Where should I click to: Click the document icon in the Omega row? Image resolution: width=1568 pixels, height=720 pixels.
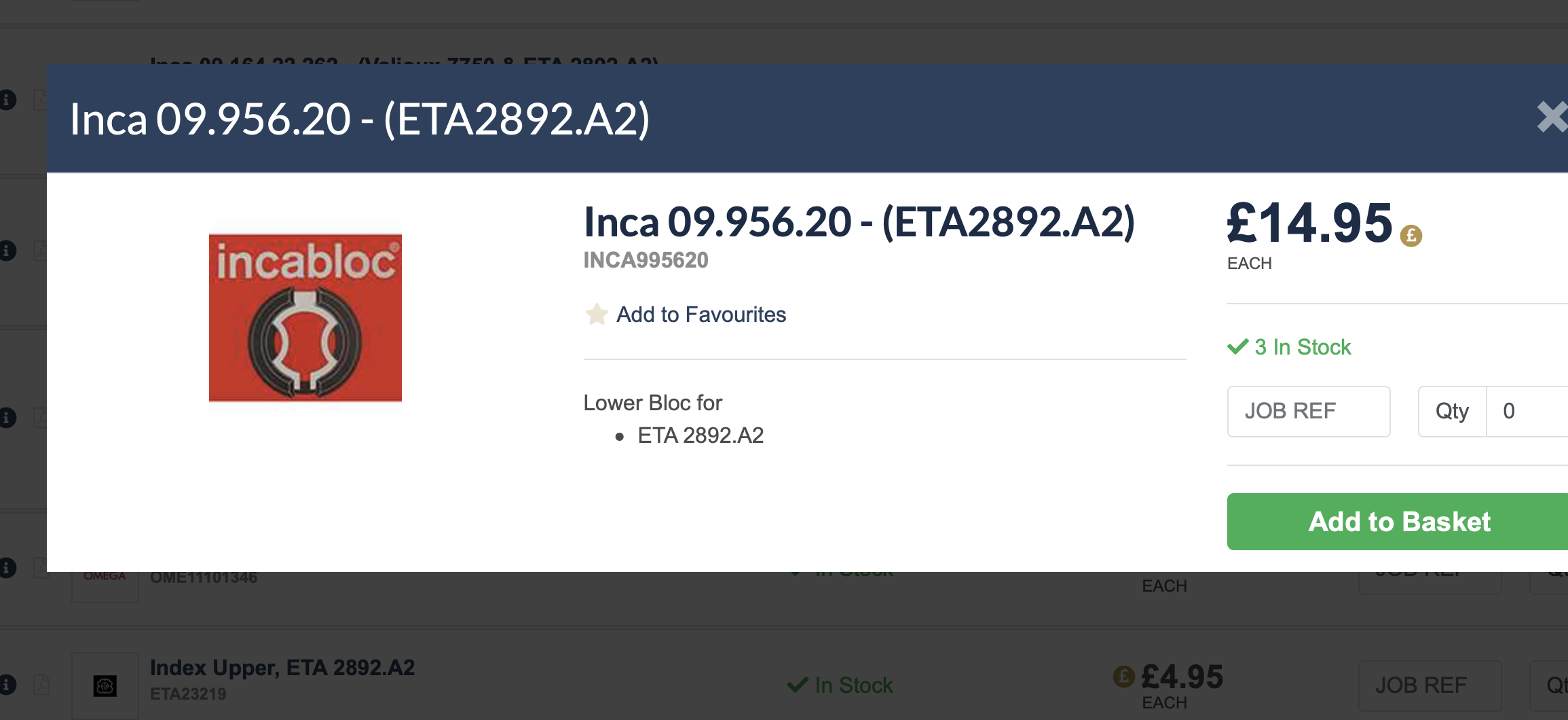41,568
